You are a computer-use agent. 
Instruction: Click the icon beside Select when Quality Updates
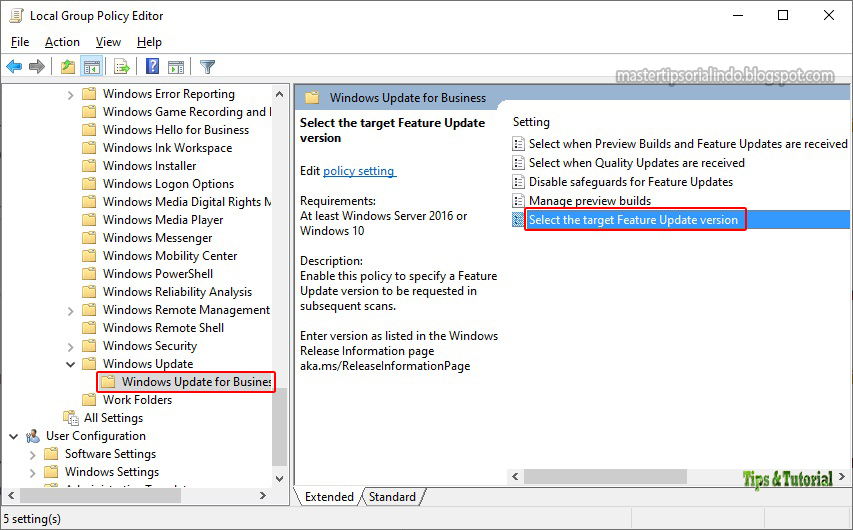click(518, 163)
